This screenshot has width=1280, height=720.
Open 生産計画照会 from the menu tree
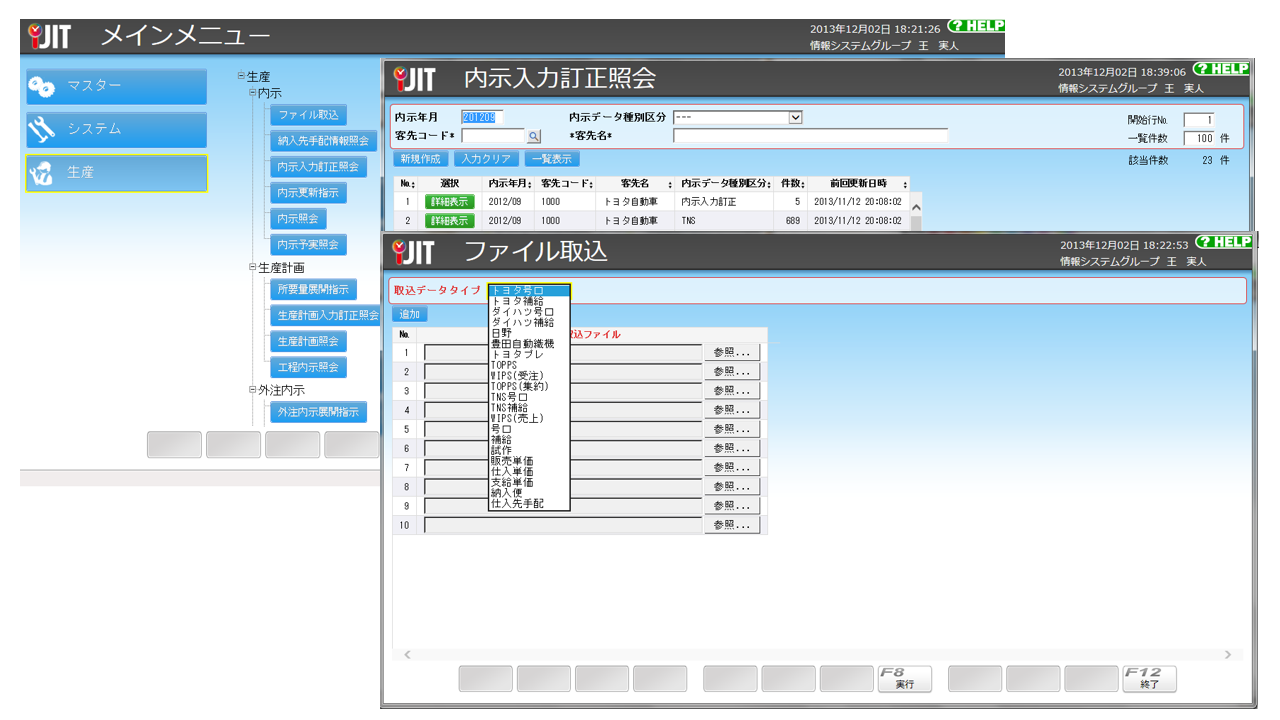pyautogui.click(x=308, y=341)
